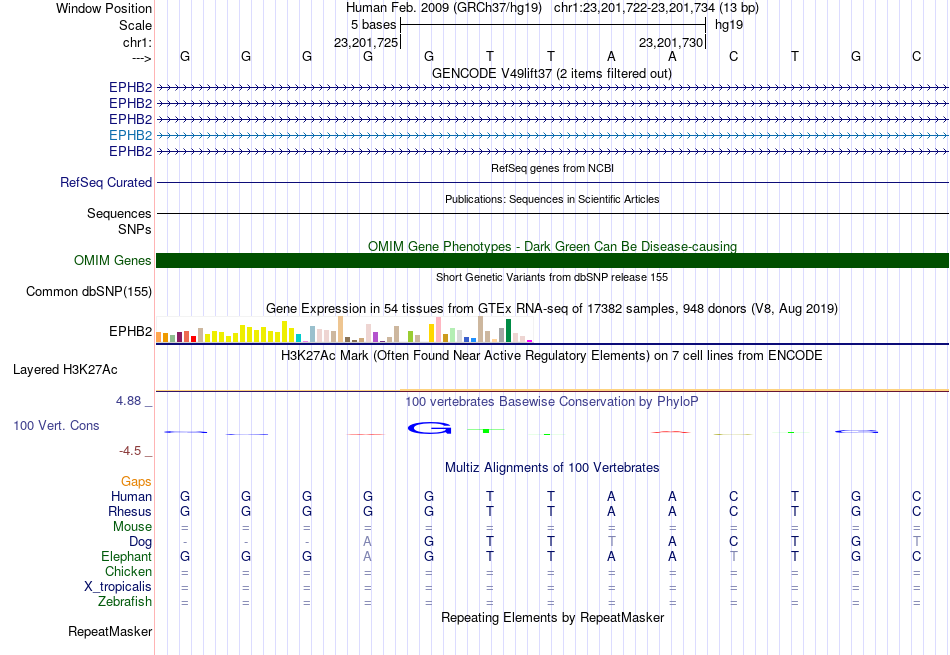This screenshot has width=950, height=655.
Task: Click the RepeatMasker track label
Action: click(110, 631)
